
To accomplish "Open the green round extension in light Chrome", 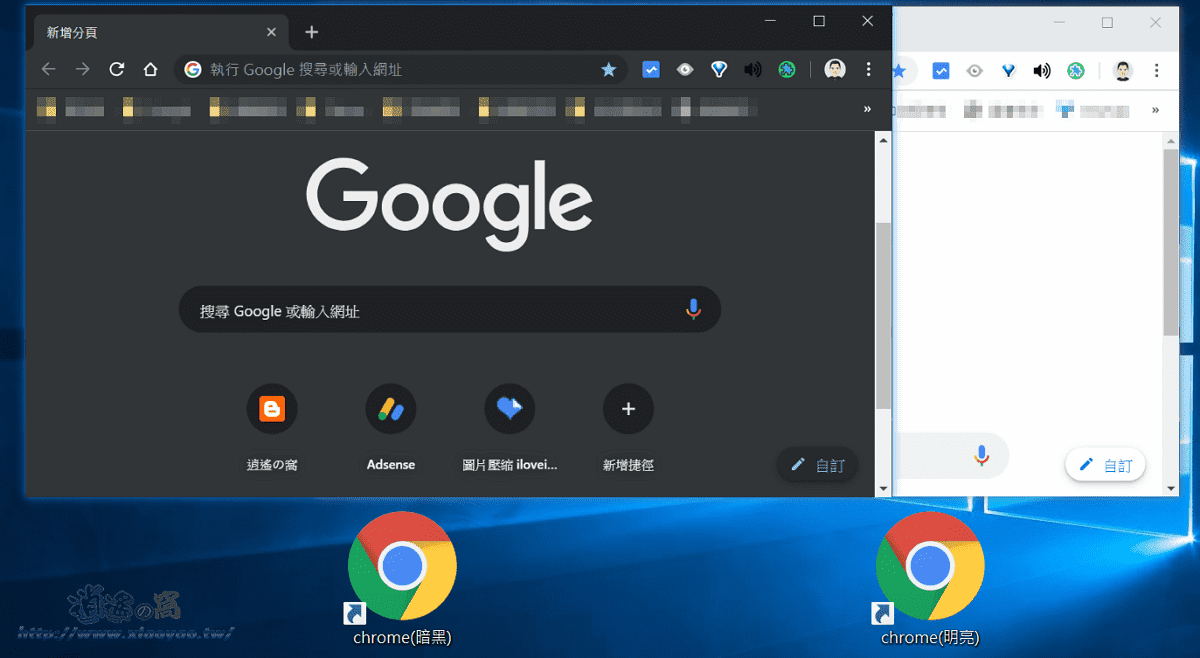I will point(1076,71).
